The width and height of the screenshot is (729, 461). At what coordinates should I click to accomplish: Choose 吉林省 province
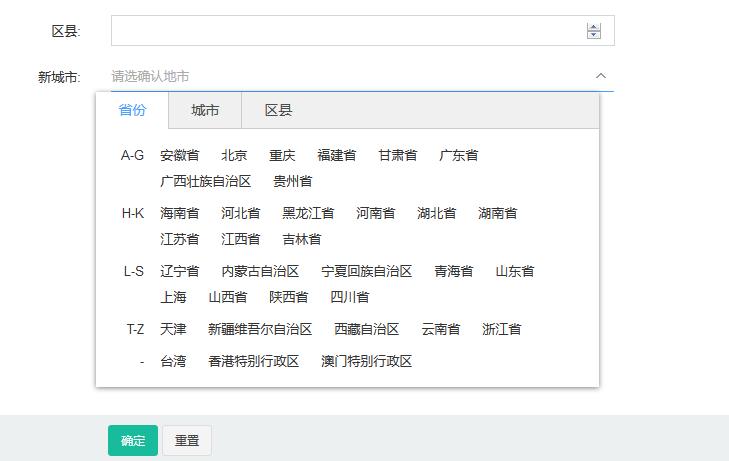pyautogui.click(x=302, y=239)
